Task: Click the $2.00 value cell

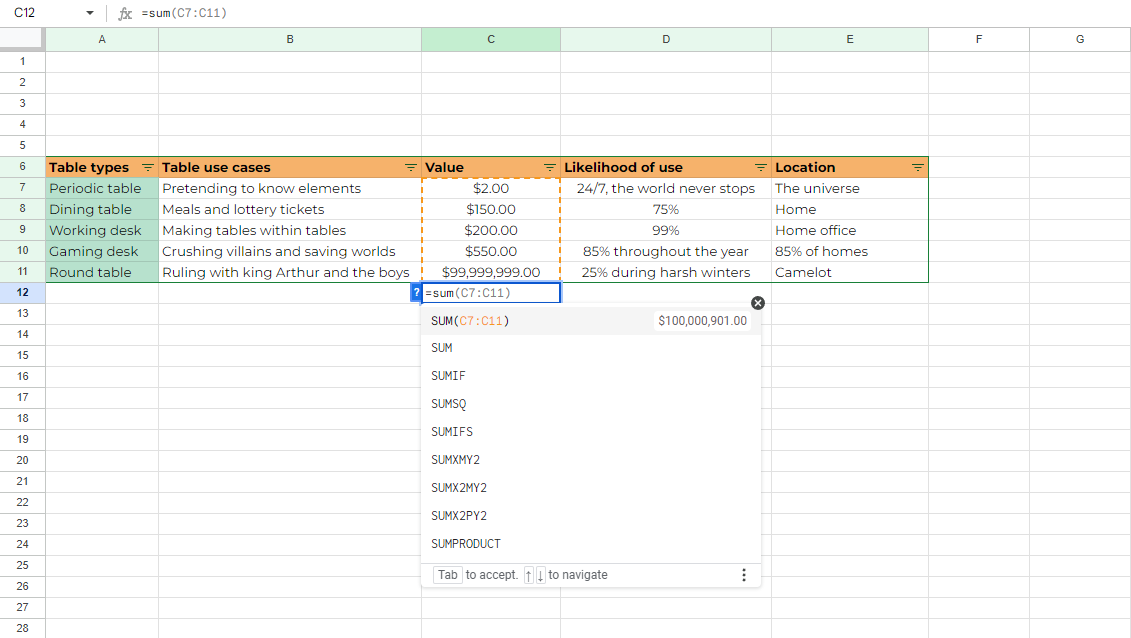Action: tap(490, 188)
